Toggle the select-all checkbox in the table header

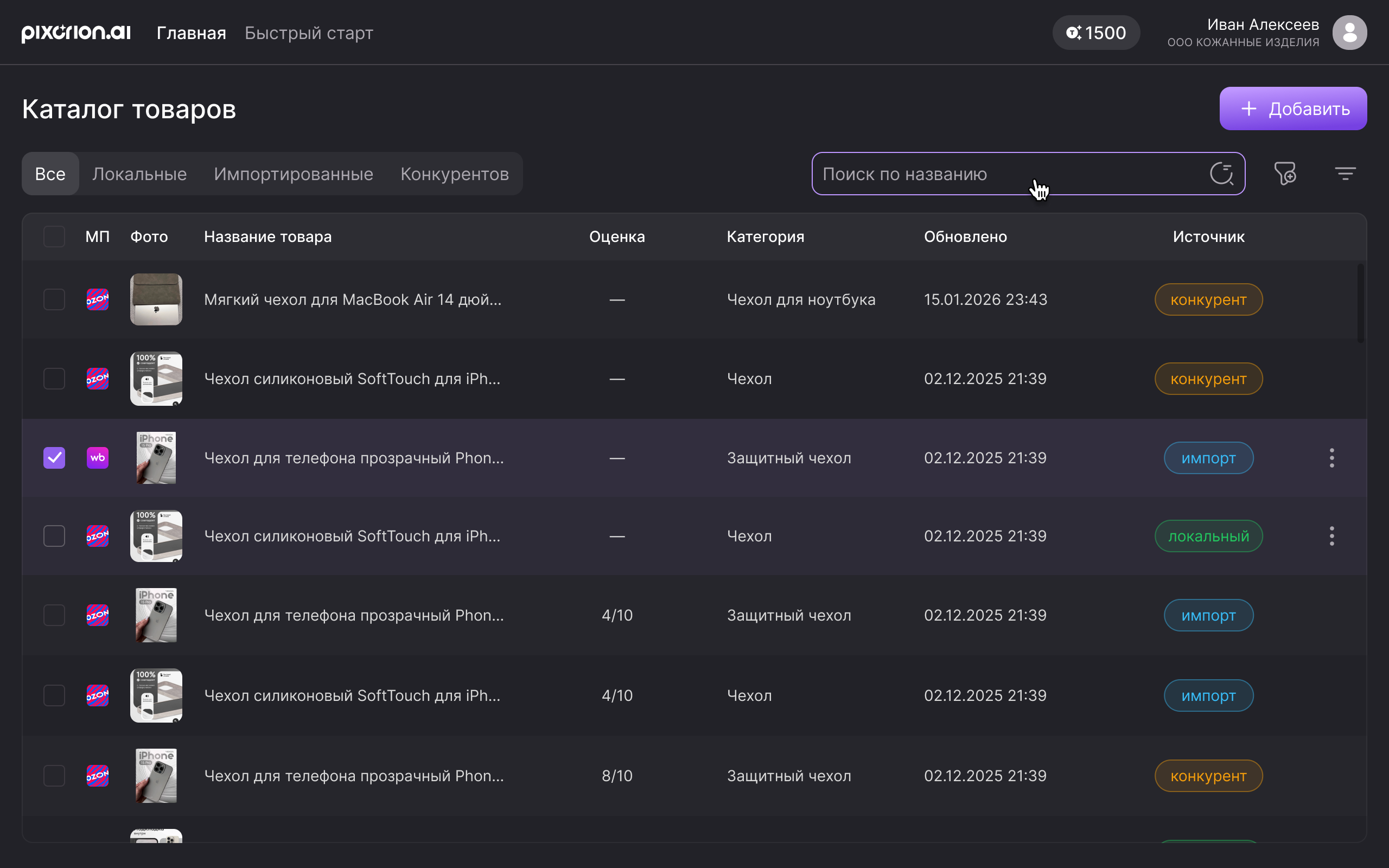click(x=54, y=237)
